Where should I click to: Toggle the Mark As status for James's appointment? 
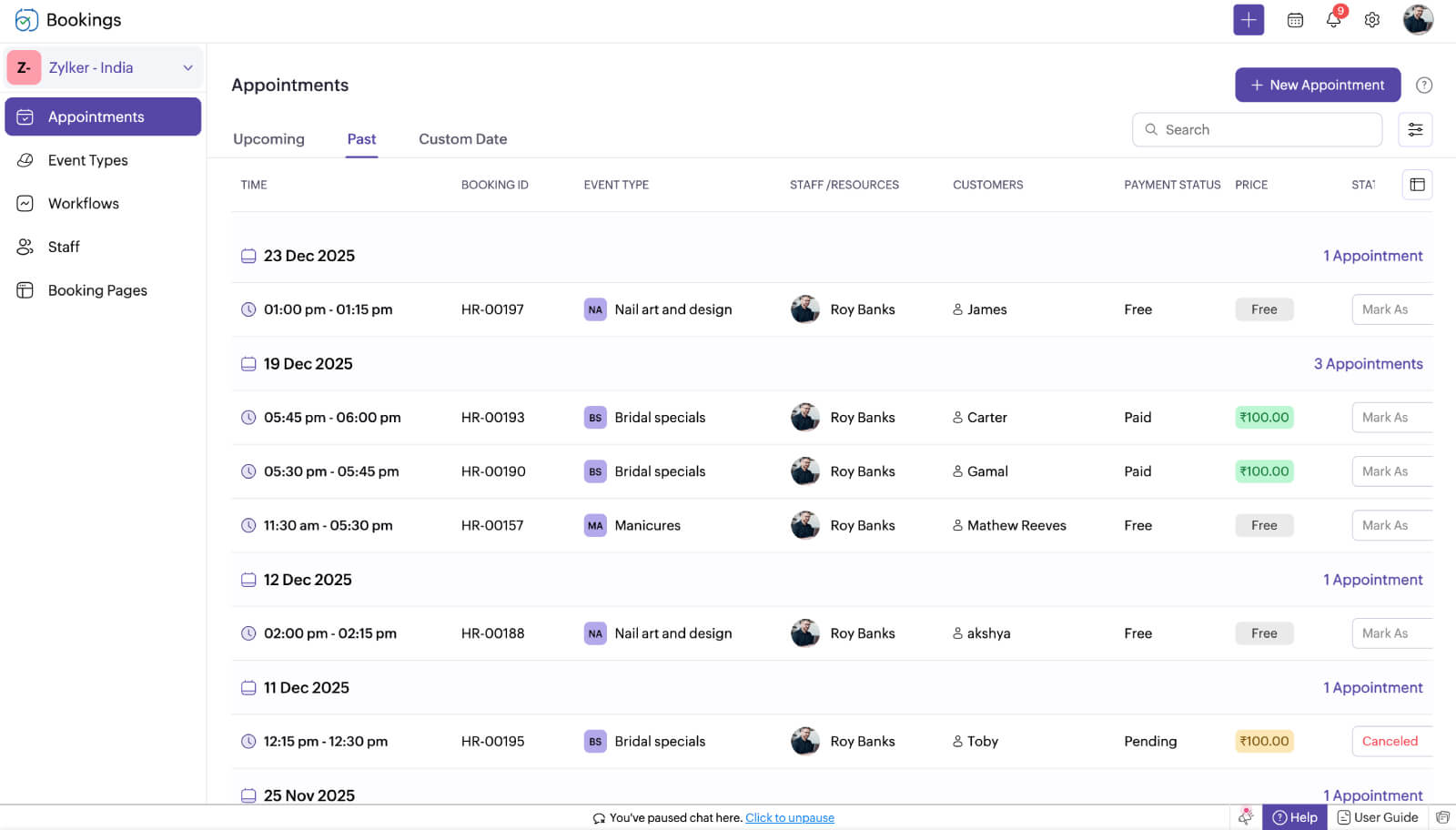pyautogui.click(x=1390, y=309)
